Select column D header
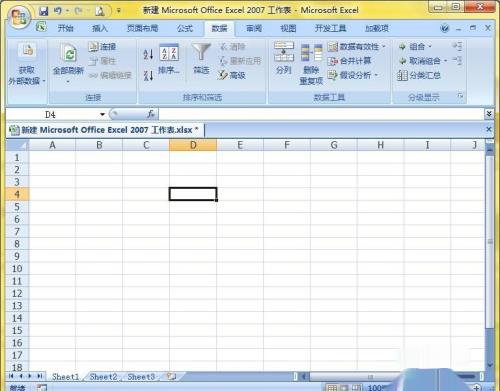Screen dimensions: 500x391 [193, 145]
